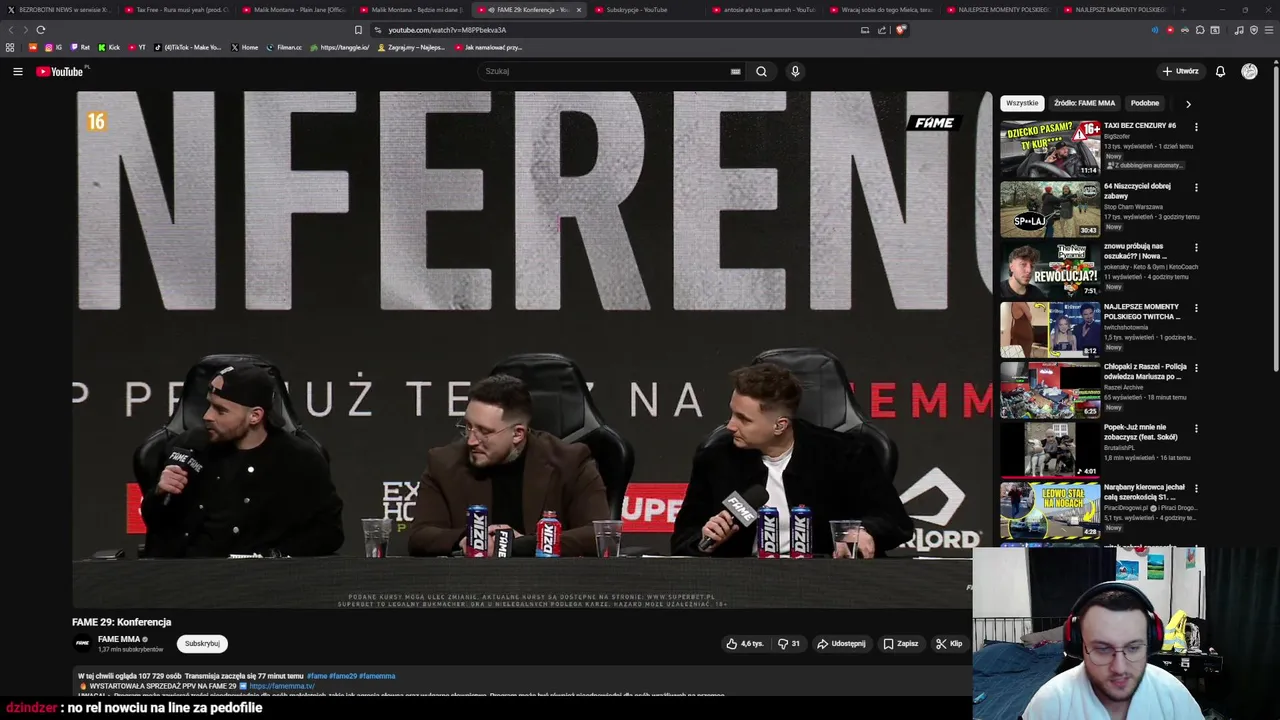1280x720 pixels.
Task: Click the #fame hashtag link
Action: coord(316,676)
